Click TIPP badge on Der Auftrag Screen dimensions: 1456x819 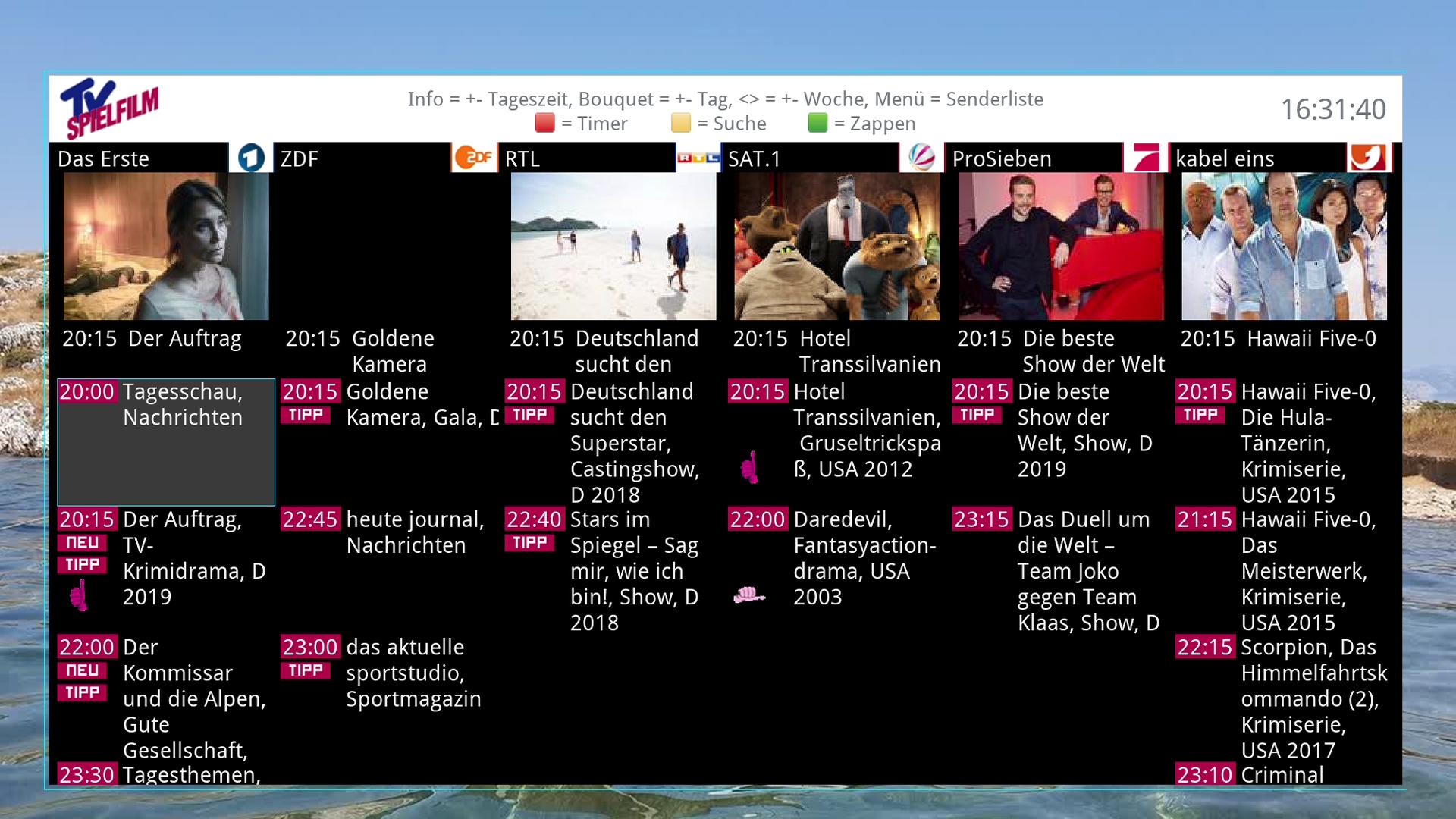click(82, 565)
